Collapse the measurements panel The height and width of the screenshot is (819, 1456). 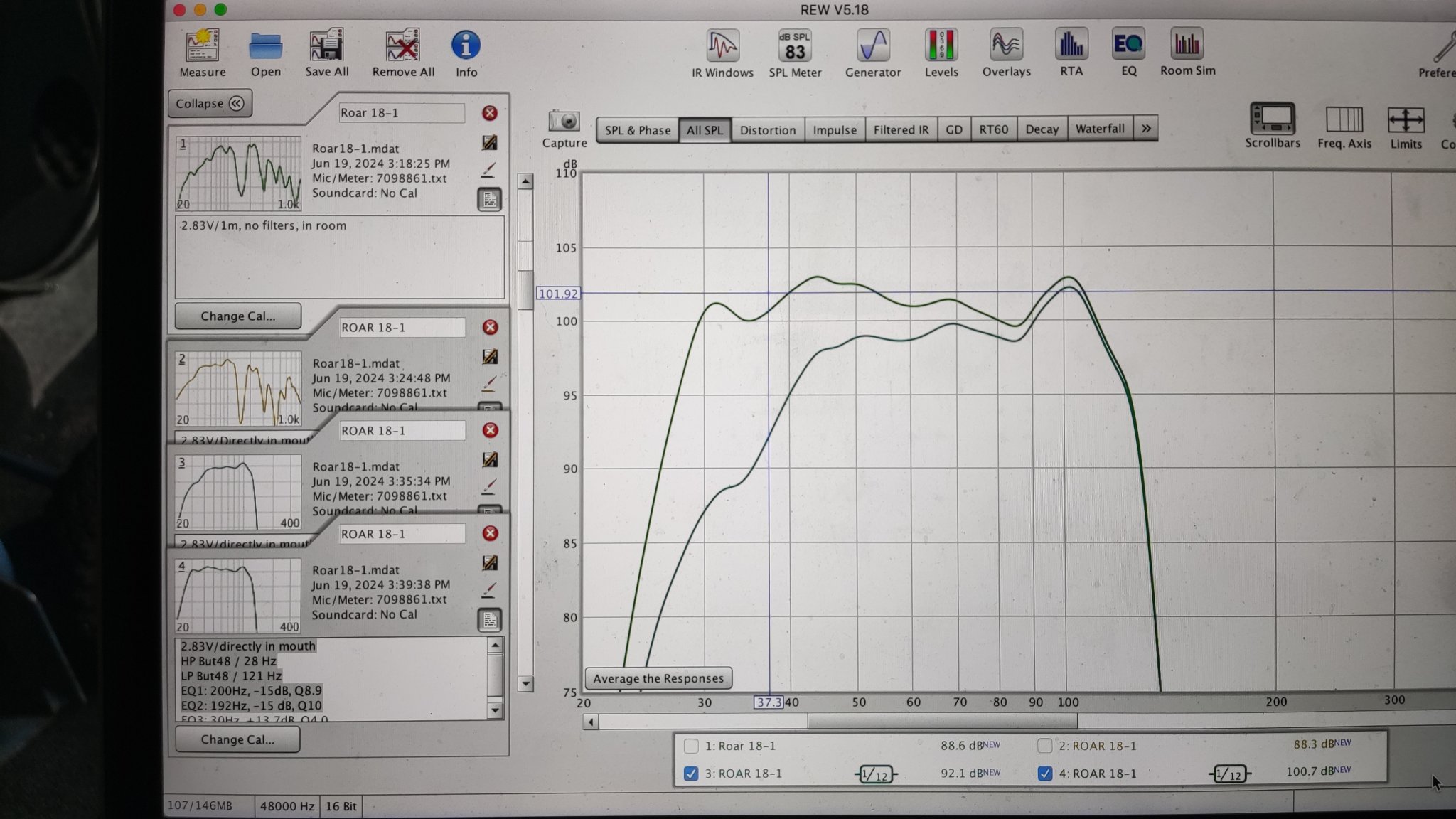[x=210, y=104]
